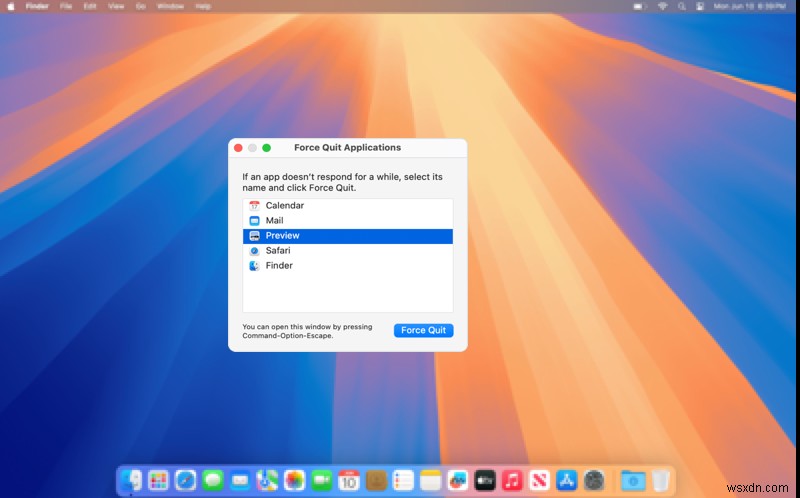Click the Safari app icon in the list
This screenshot has width=800, height=498.
(254, 251)
